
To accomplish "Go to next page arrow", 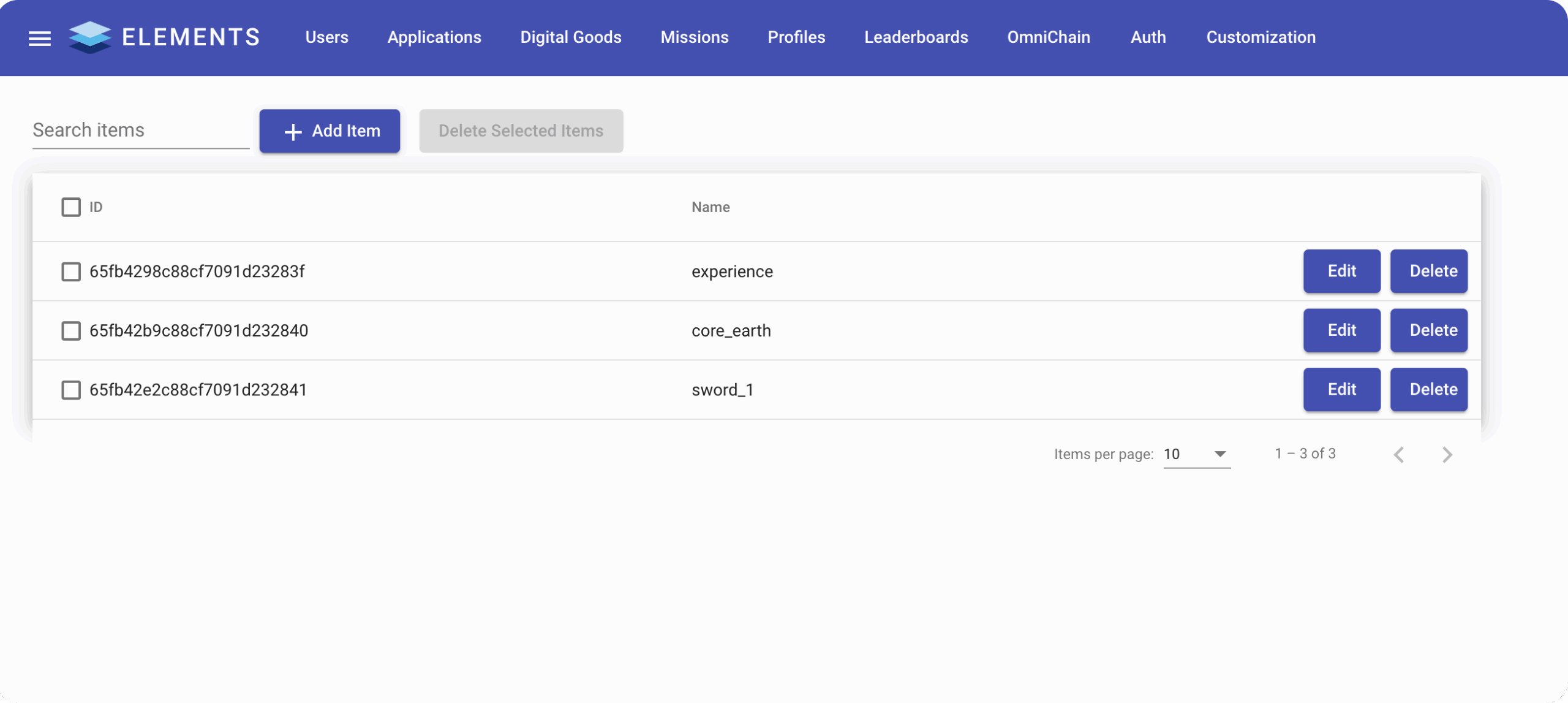I will (x=1447, y=455).
